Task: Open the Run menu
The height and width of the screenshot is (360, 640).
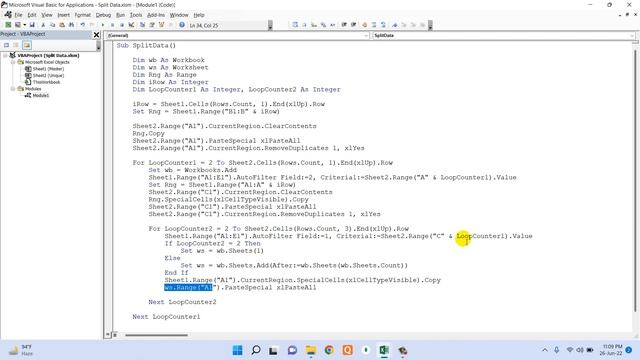Action: click(x=120, y=15)
